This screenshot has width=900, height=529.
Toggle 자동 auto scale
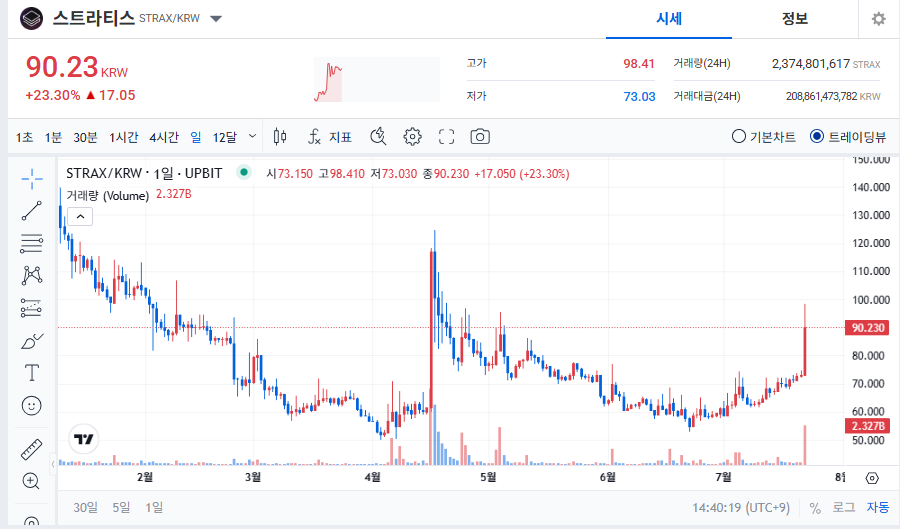pyautogui.click(x=878, y=508)
